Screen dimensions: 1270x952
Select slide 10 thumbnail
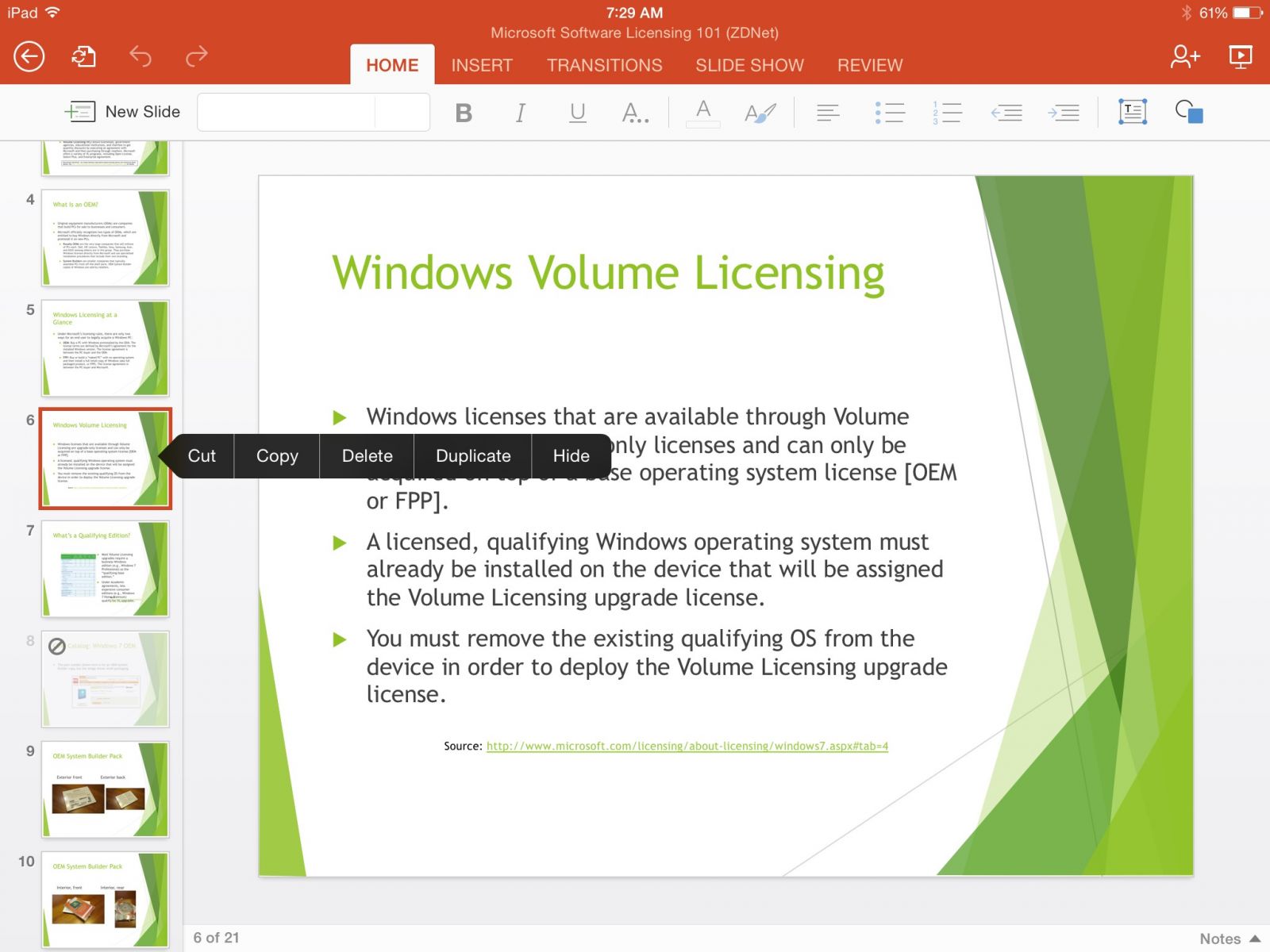(x=106, y=900)
